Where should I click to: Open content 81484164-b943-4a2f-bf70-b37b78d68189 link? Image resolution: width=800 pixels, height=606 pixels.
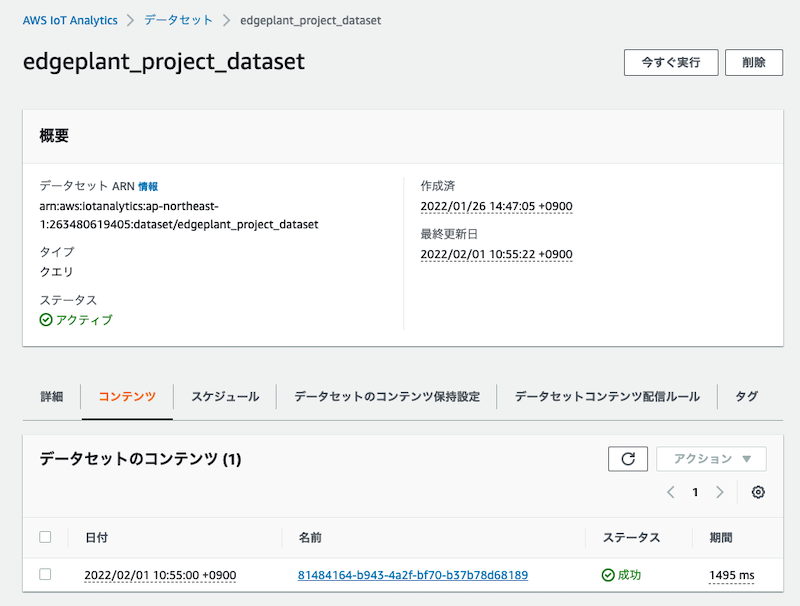click(x=413, y=575)
